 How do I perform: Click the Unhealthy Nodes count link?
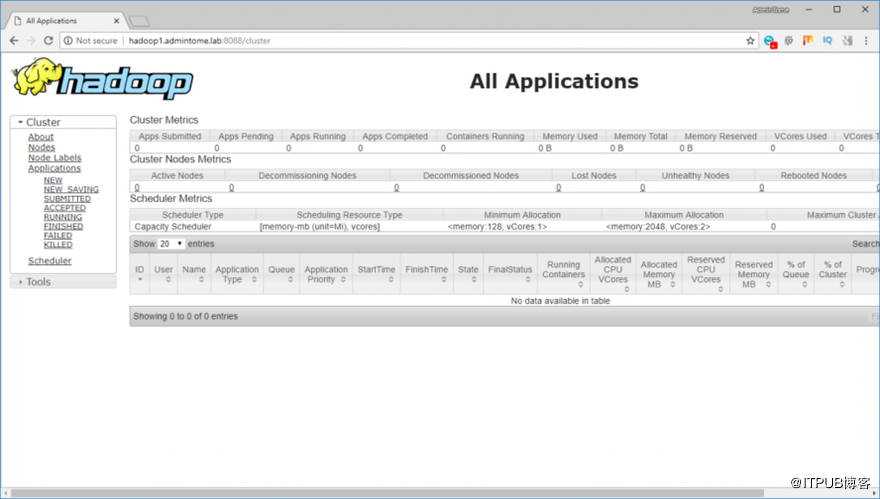point(643,187)
